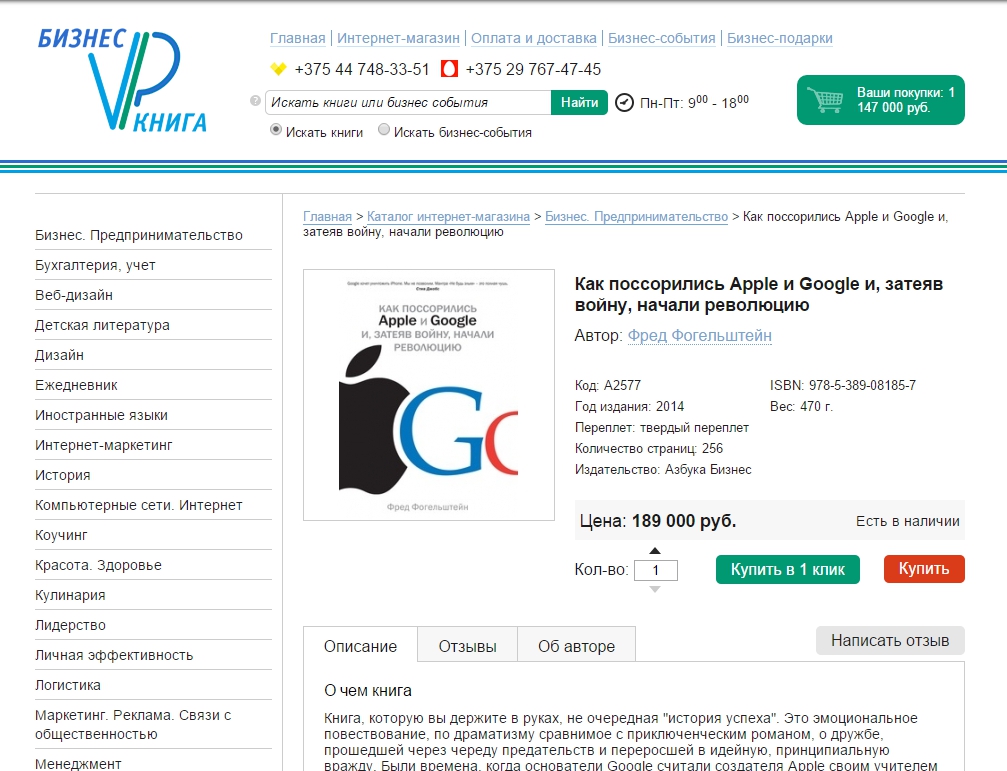1007x771 pixels.
Task: Open Компьютерные сети. Интернет category
Action: click(x=139, y=505)
